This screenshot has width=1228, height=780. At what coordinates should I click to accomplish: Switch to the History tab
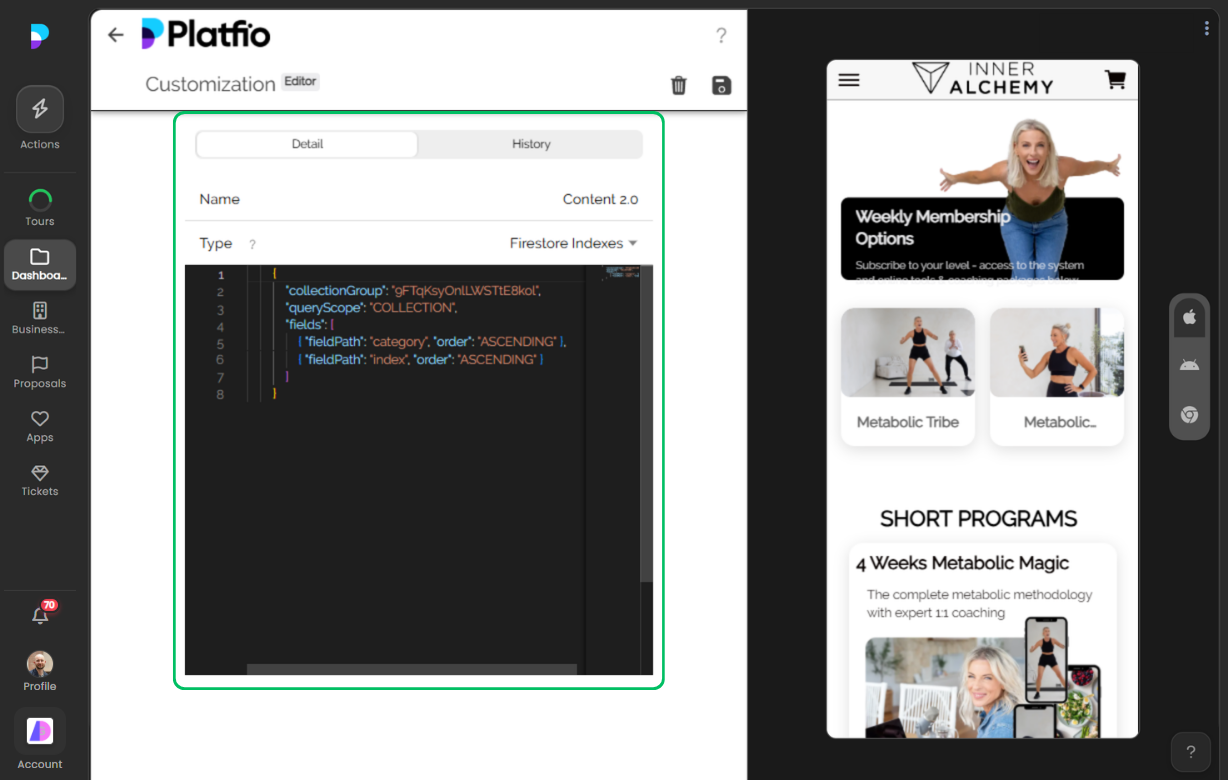pyautogui.click(x=531, y=144)
